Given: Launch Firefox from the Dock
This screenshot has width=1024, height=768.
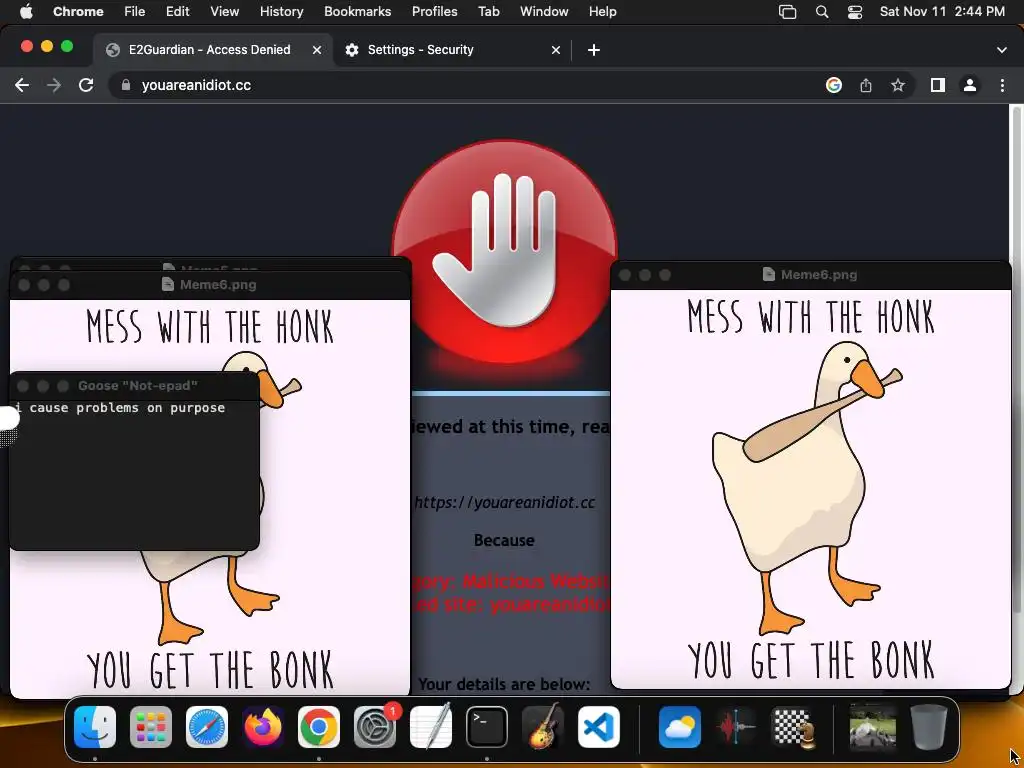Looking at the screenshot, I should click(x=263, y=727).
